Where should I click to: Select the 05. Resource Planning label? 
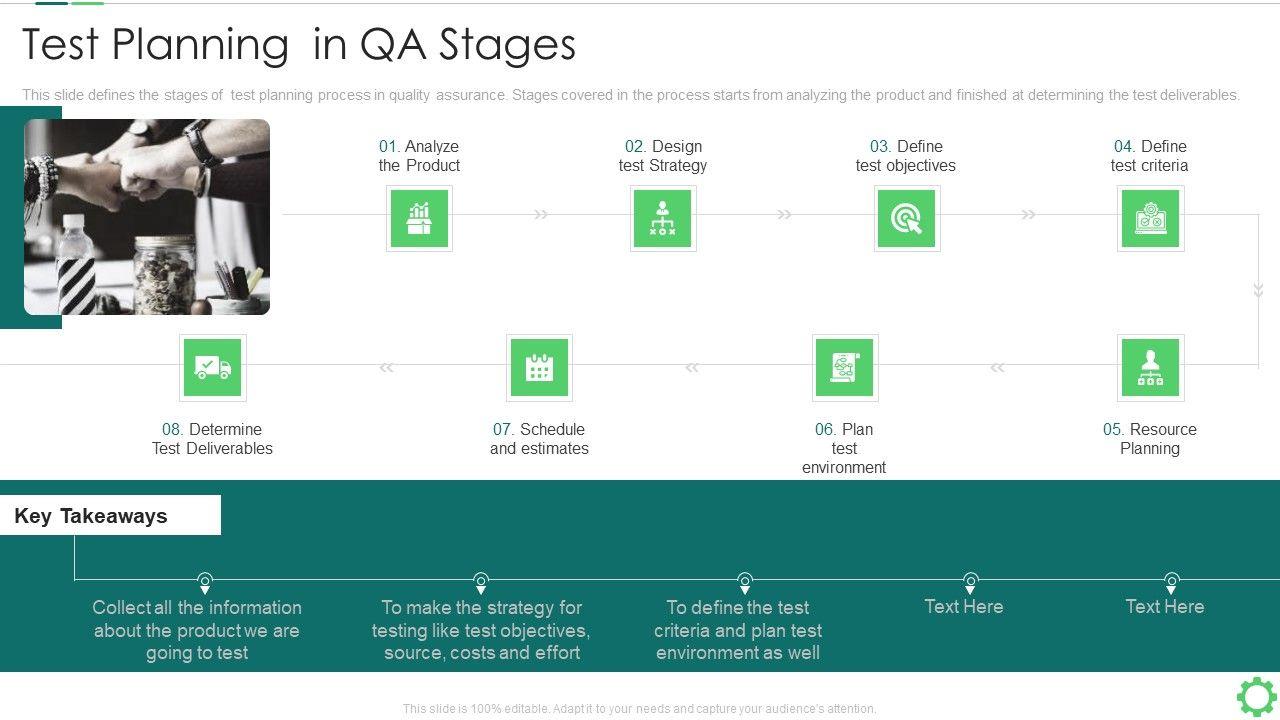coord(1150,439)
